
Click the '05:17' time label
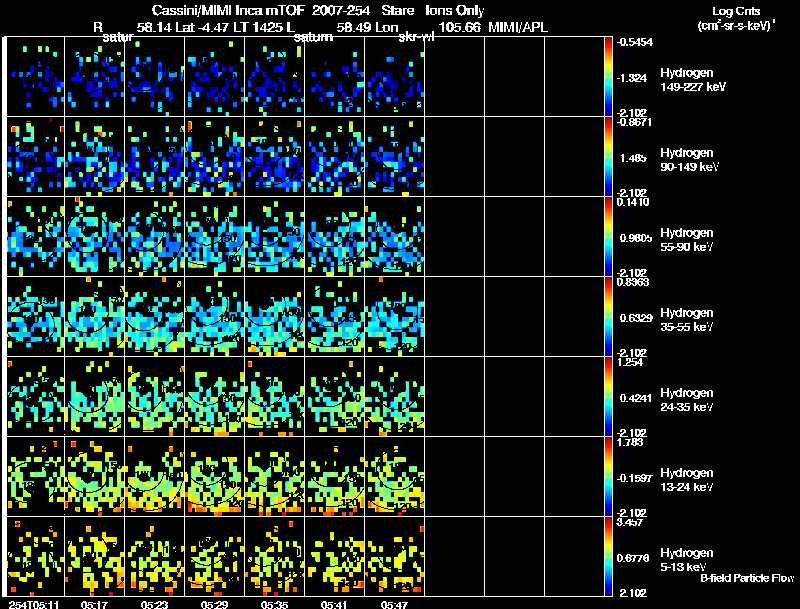coord(94,604)
